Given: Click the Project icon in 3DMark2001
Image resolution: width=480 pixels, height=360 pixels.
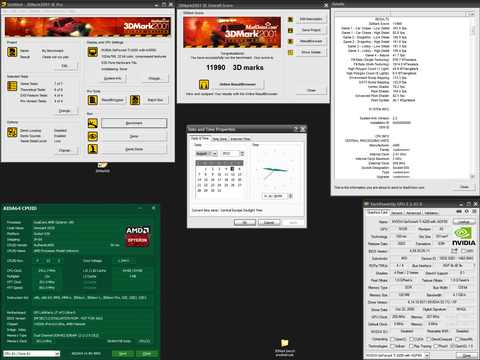Looking at the screenshot, I should pyautogui.click(x=12, y=52).
